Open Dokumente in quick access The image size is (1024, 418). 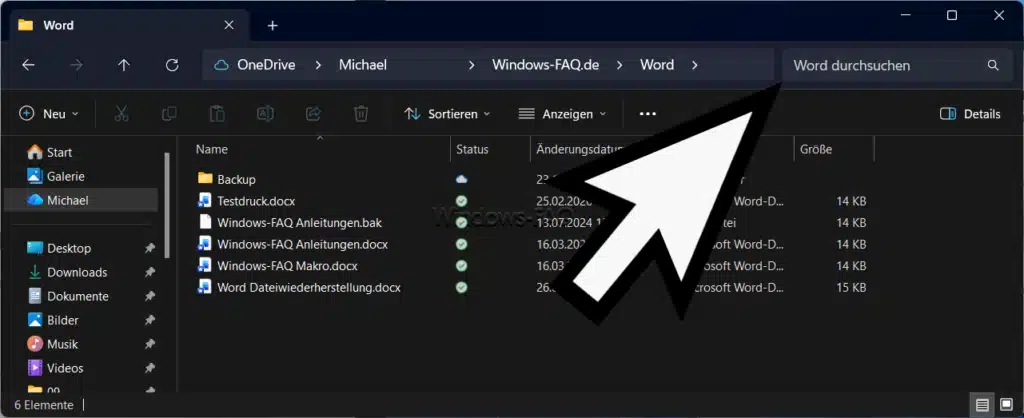[x=77, y=297]
